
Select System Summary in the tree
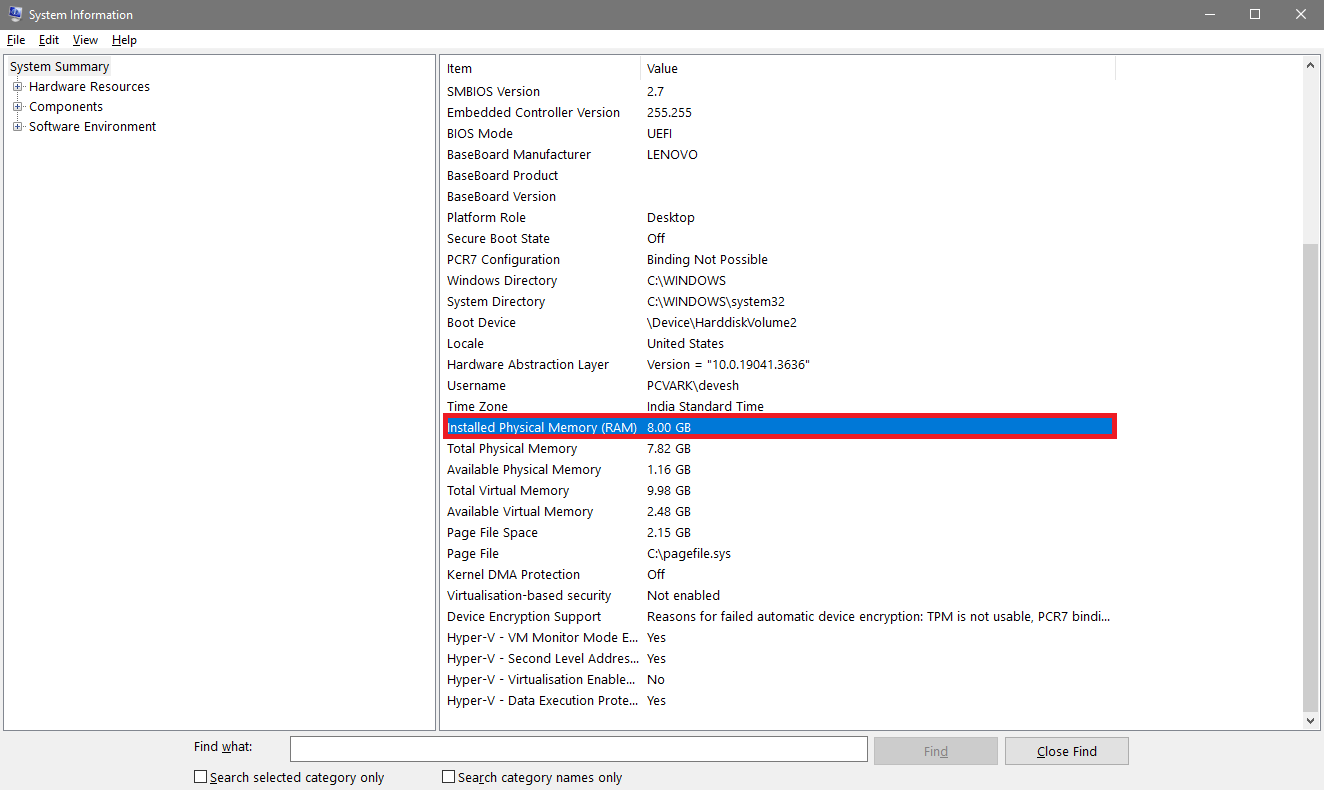[x=59, y=67]
